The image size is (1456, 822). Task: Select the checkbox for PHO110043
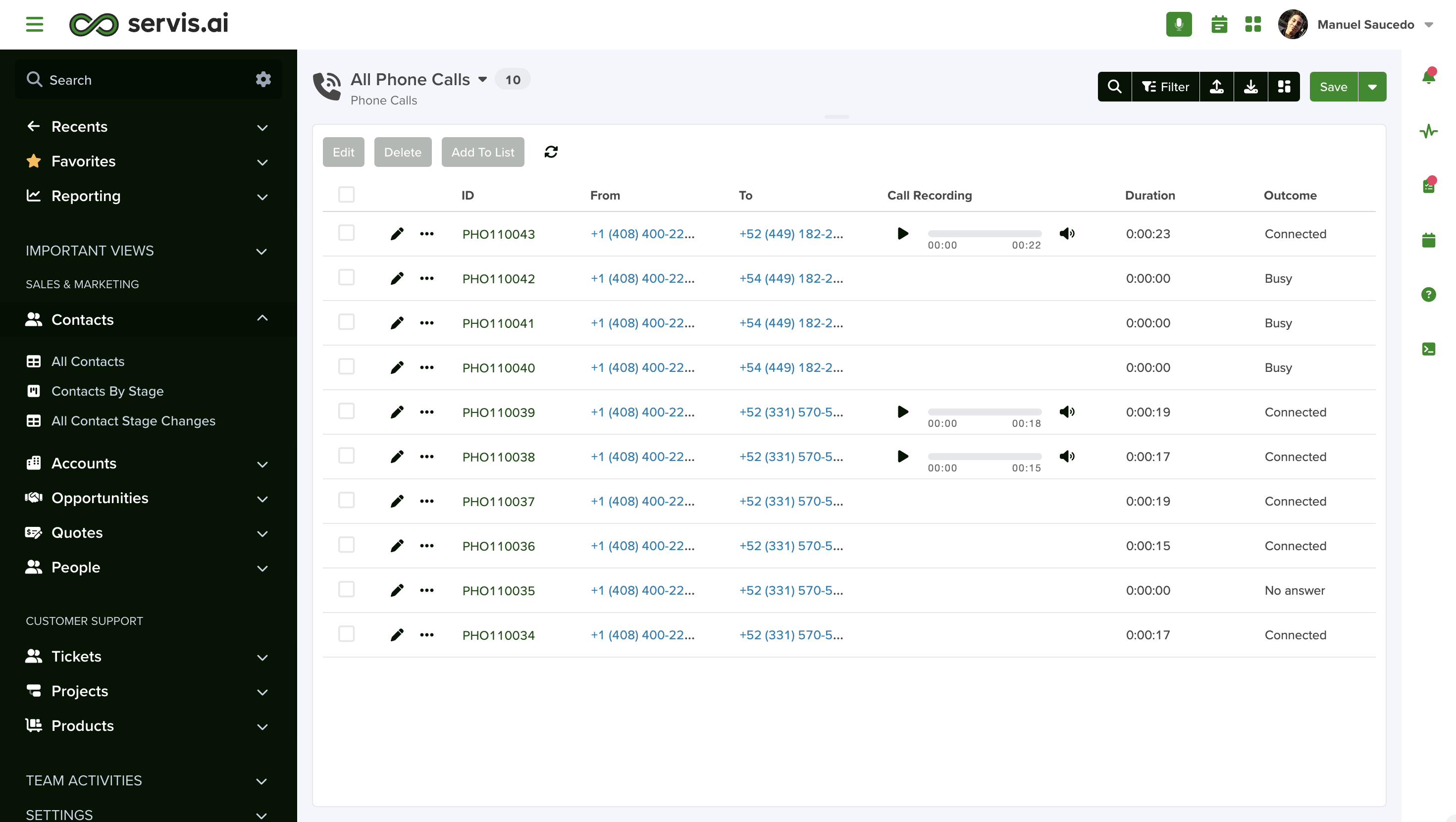[346, 233]
